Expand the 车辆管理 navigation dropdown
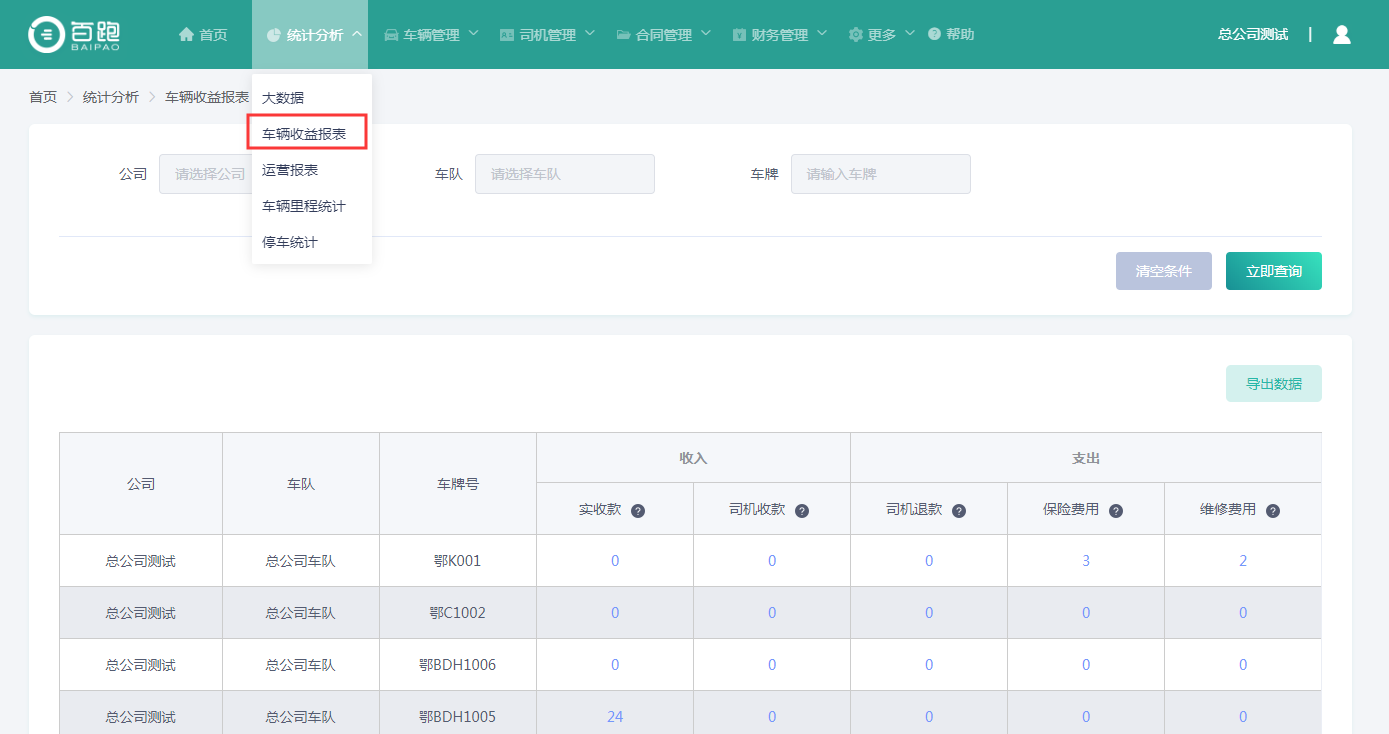Screen dimensions: 1389x734 431,35
